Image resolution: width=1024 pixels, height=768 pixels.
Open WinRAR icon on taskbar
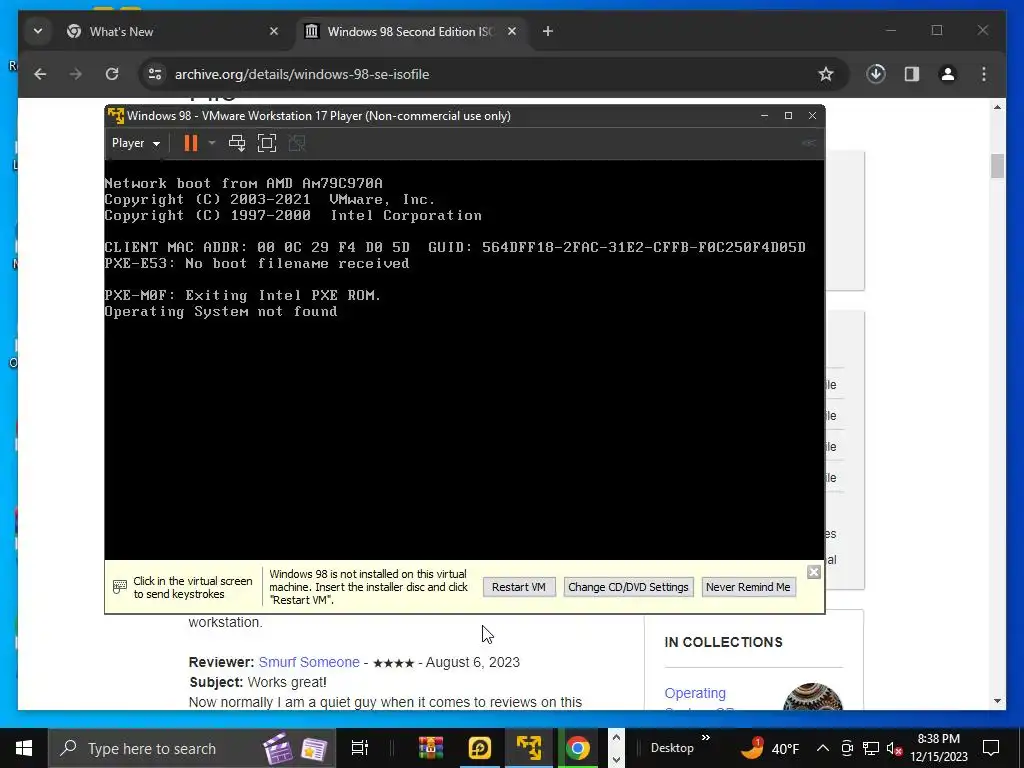tap(431, 748)
